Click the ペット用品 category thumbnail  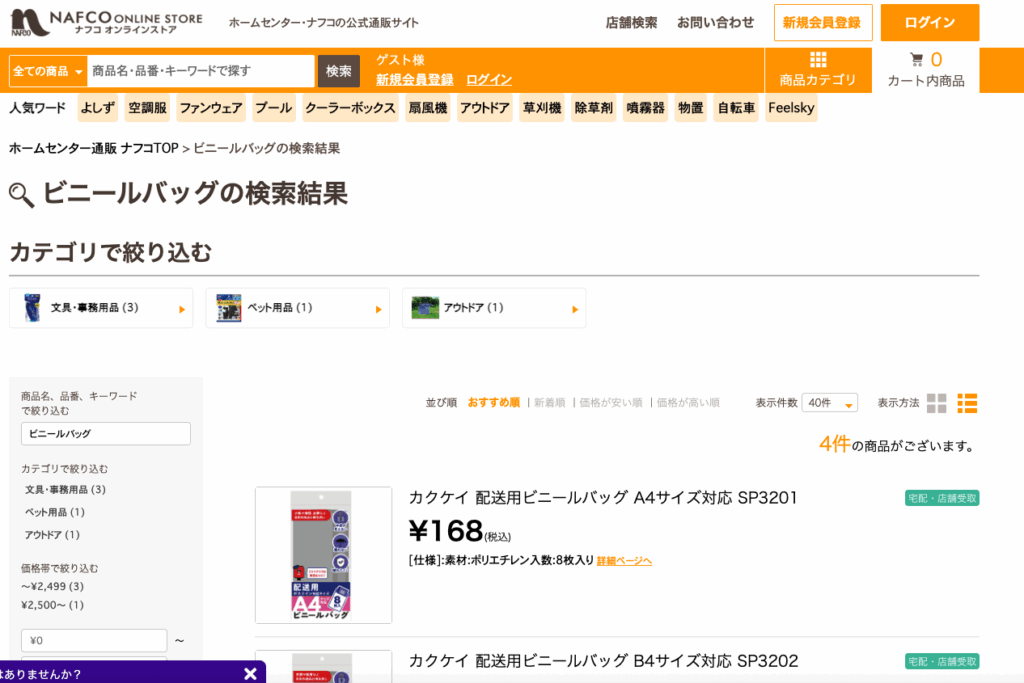click(229, 308)
